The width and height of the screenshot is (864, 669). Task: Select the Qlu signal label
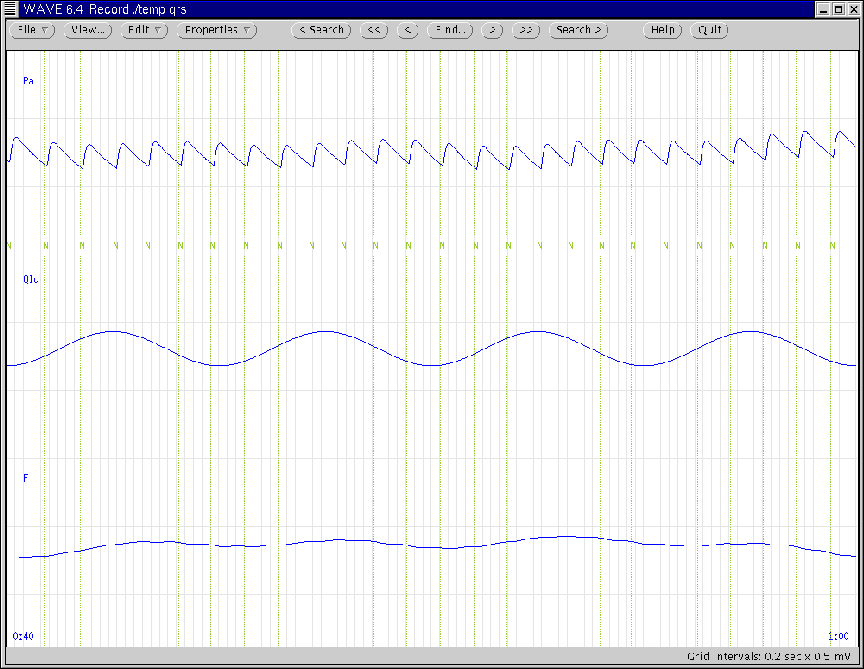click(x=30, y=280)
